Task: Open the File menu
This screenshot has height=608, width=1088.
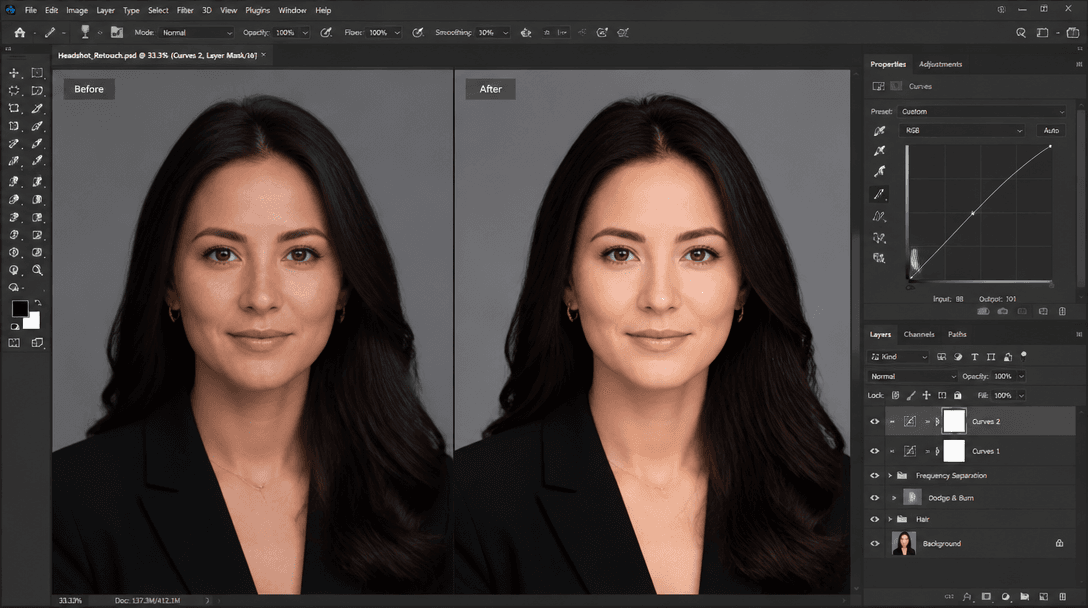Action: (x=31, y=10)
